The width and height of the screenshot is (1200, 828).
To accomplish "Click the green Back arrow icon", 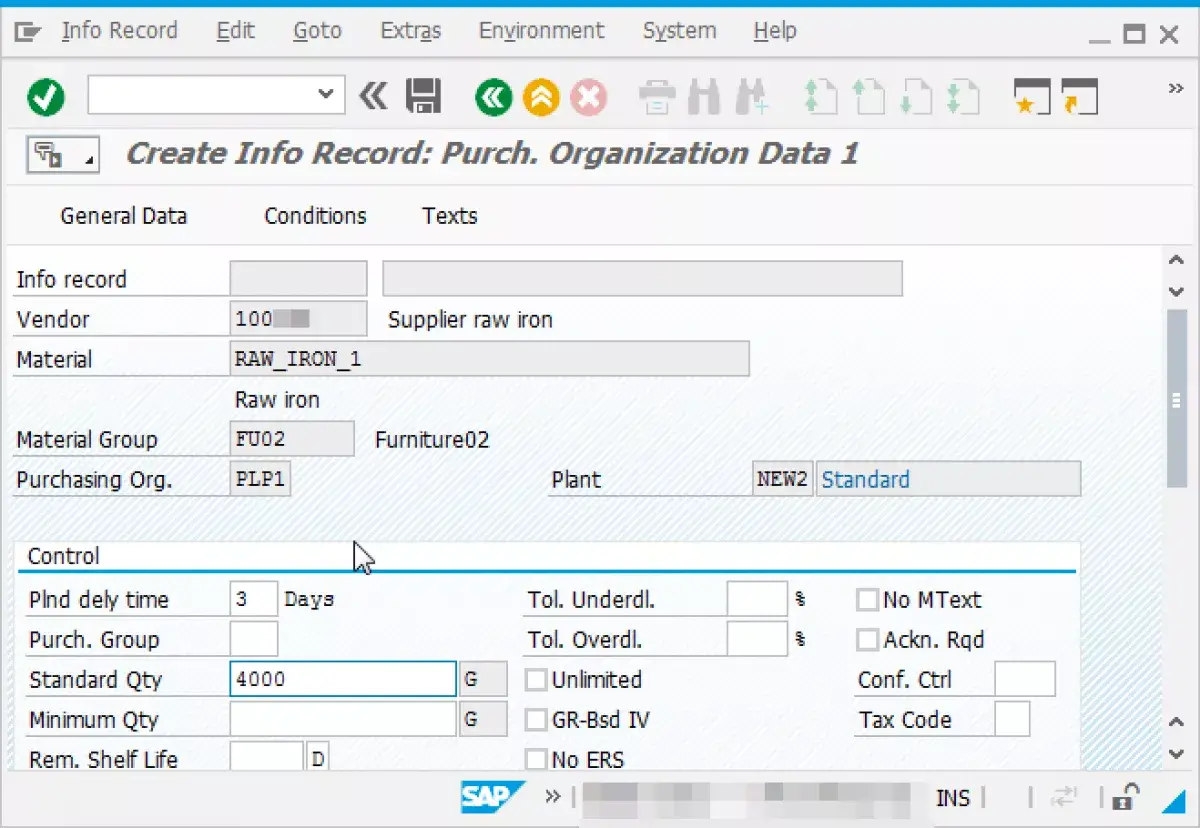I will [x=493, y=96].
